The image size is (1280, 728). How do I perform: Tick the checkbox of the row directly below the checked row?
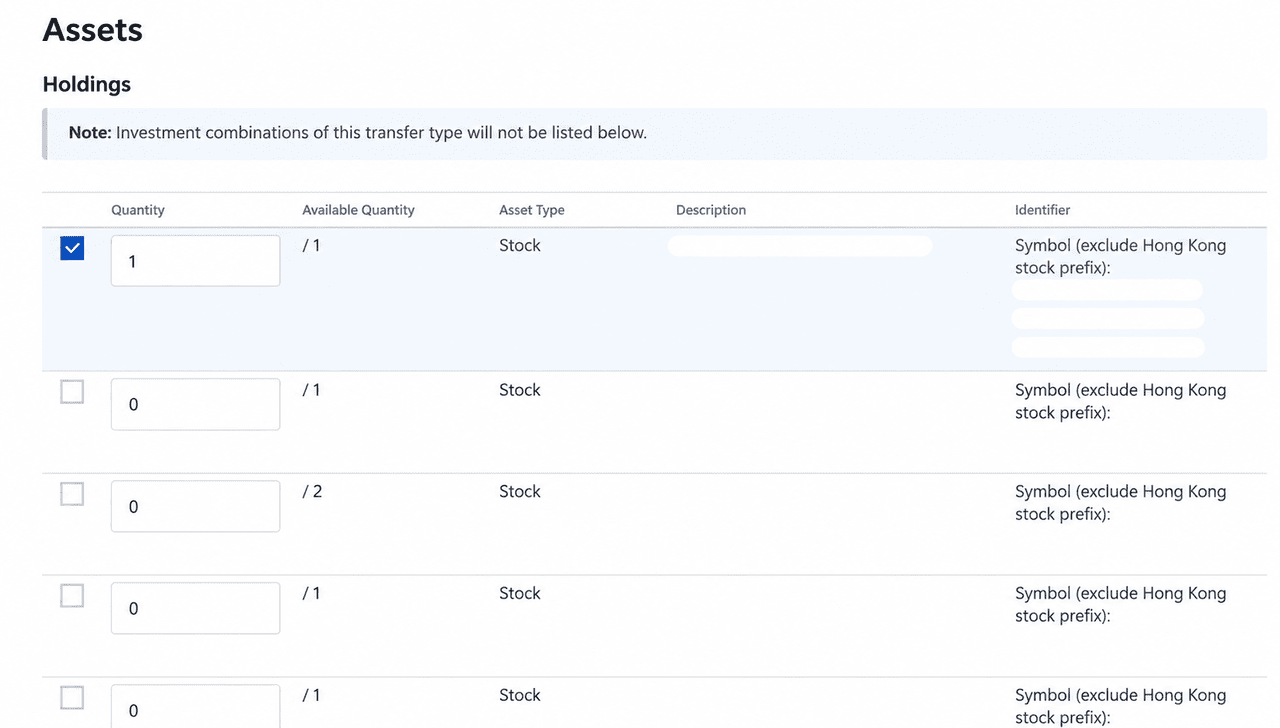coord(72,392)
